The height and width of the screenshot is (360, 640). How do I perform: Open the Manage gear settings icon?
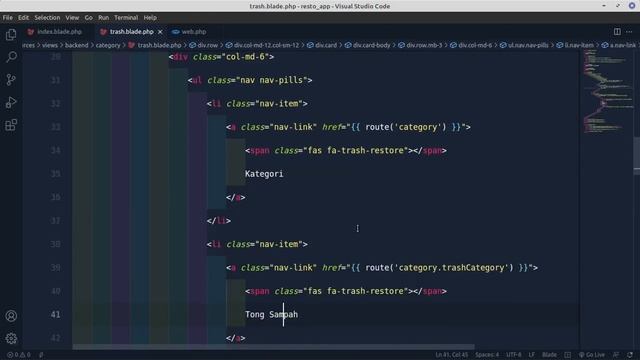click(x=11, y=338)
